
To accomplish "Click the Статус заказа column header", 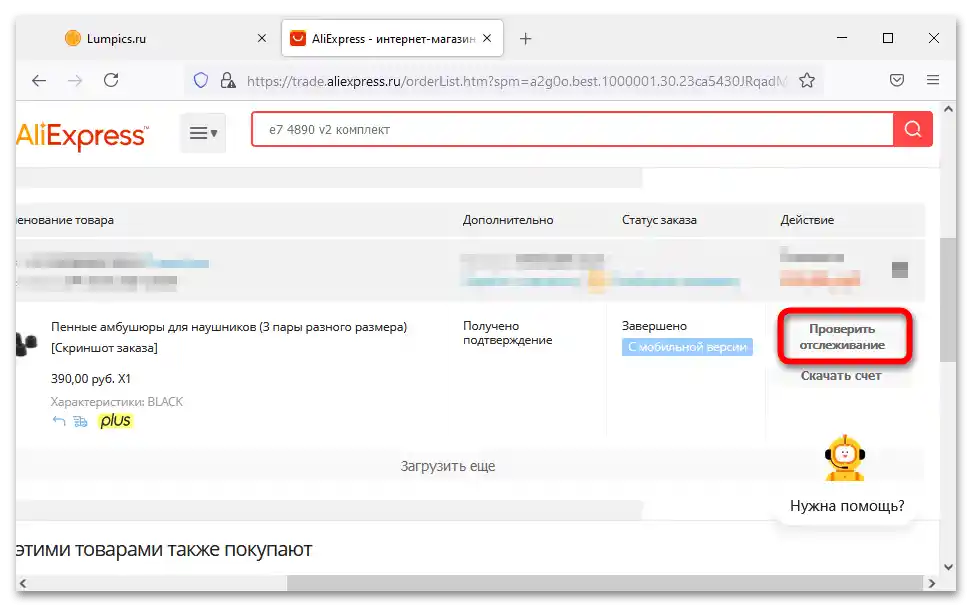I will (659, 220).
